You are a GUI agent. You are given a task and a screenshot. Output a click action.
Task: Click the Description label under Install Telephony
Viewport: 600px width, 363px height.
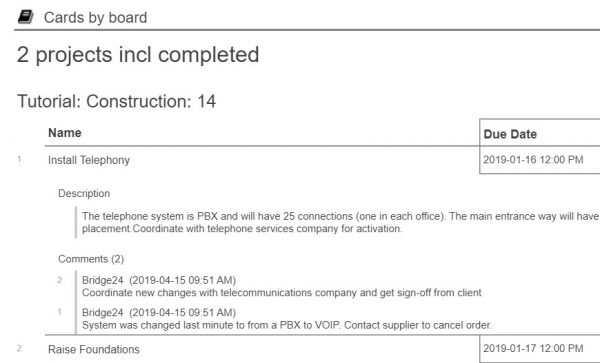[84, 194]
